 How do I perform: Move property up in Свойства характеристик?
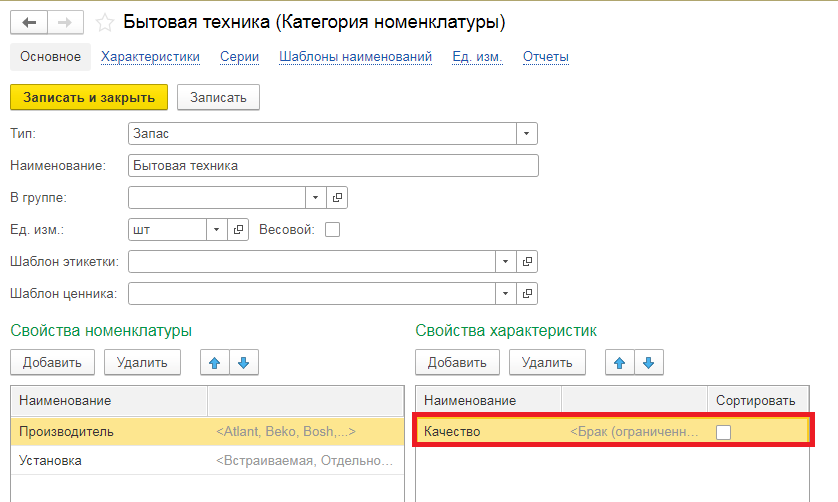(x=620, y=363)
